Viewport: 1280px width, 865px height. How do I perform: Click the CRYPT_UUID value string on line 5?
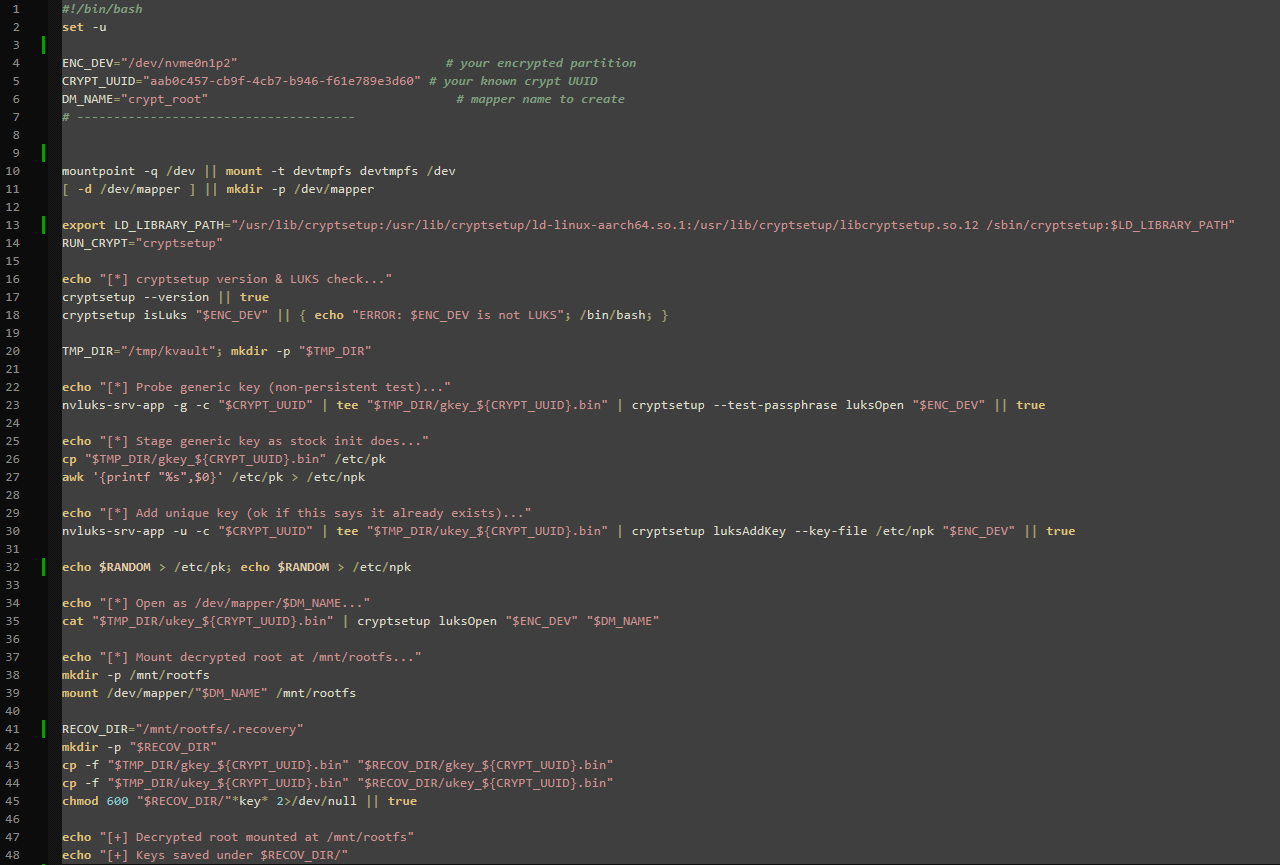coord(283,81)
